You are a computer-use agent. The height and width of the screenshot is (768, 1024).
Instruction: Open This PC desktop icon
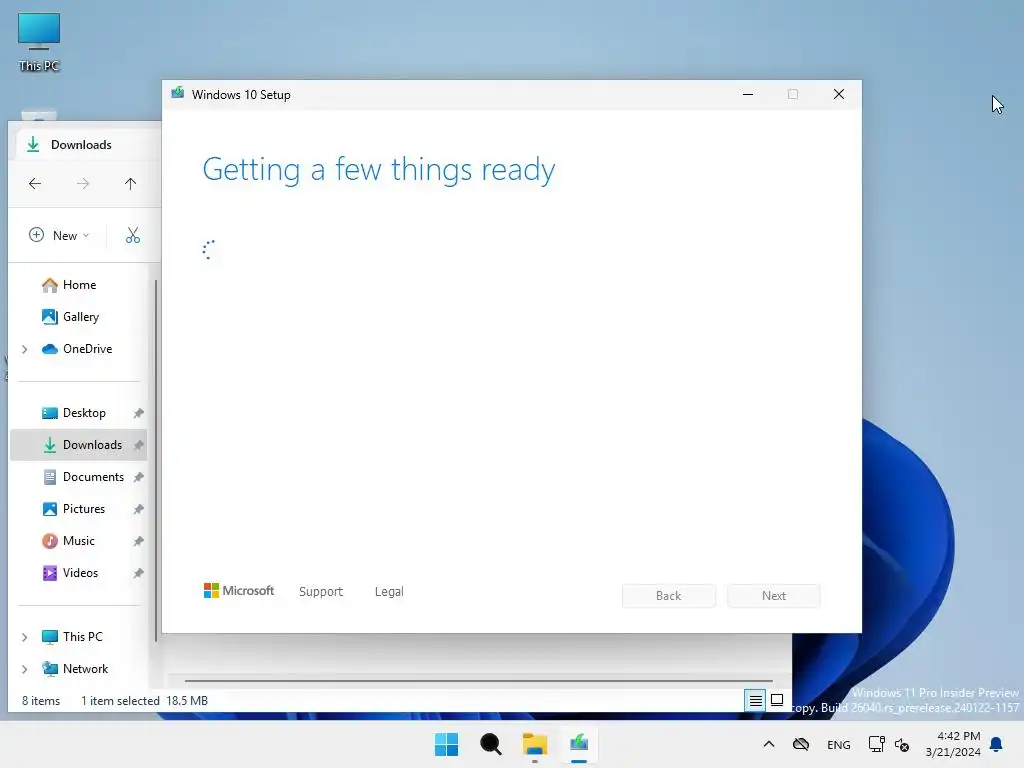pyautogui.click(x=39, y=42)
